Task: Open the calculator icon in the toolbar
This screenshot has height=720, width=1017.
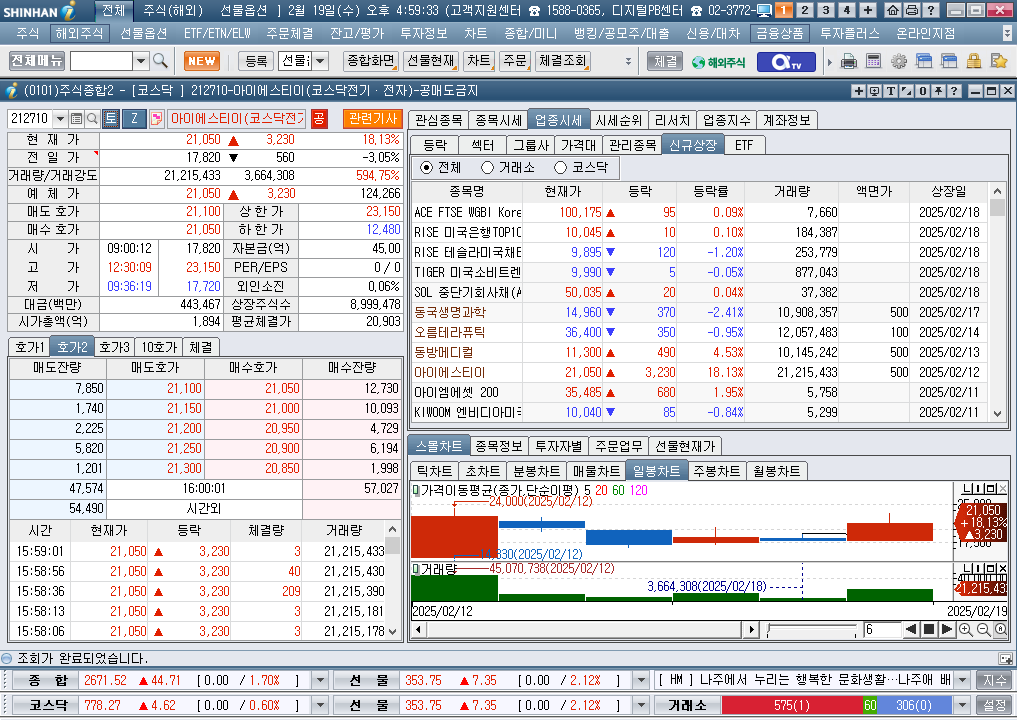Action: [x=874, y=62]
